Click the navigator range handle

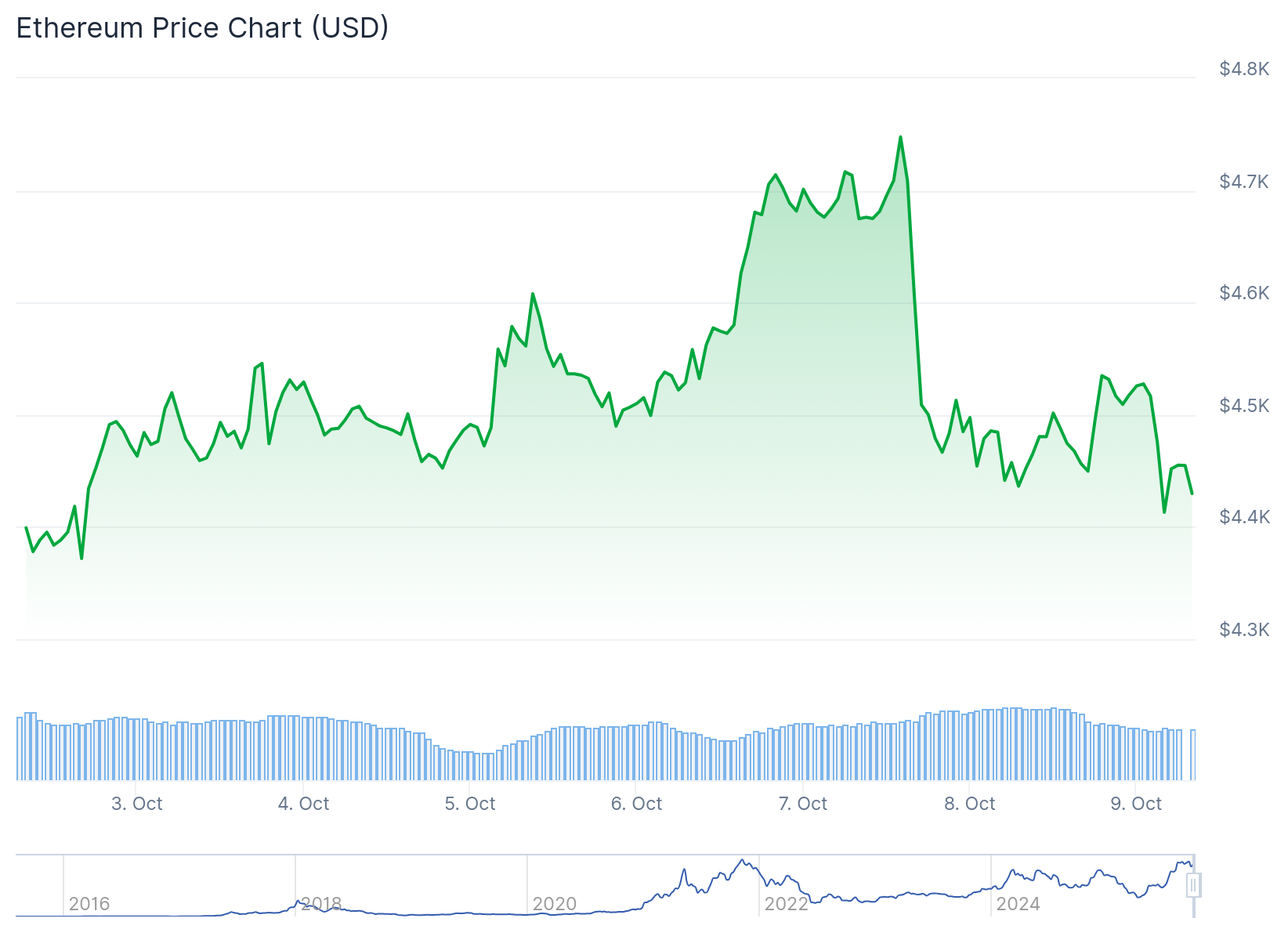point(1192,885)
